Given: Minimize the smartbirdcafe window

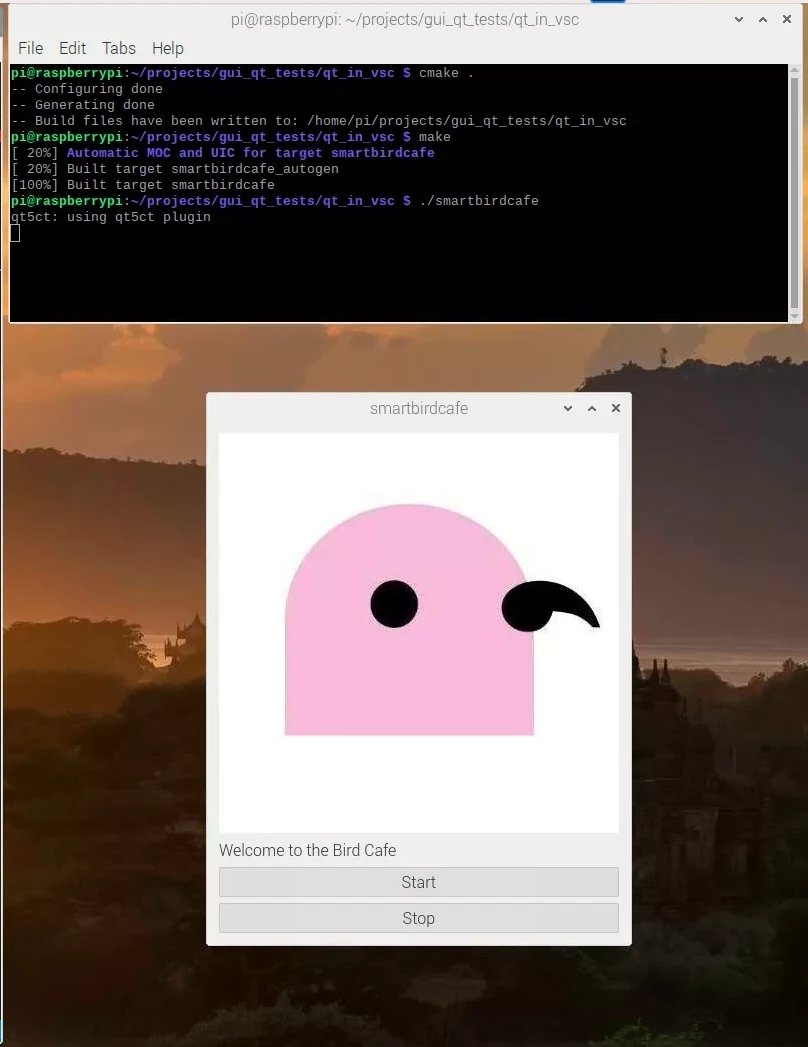Looking at the screenshot, I should coord(568,408).
